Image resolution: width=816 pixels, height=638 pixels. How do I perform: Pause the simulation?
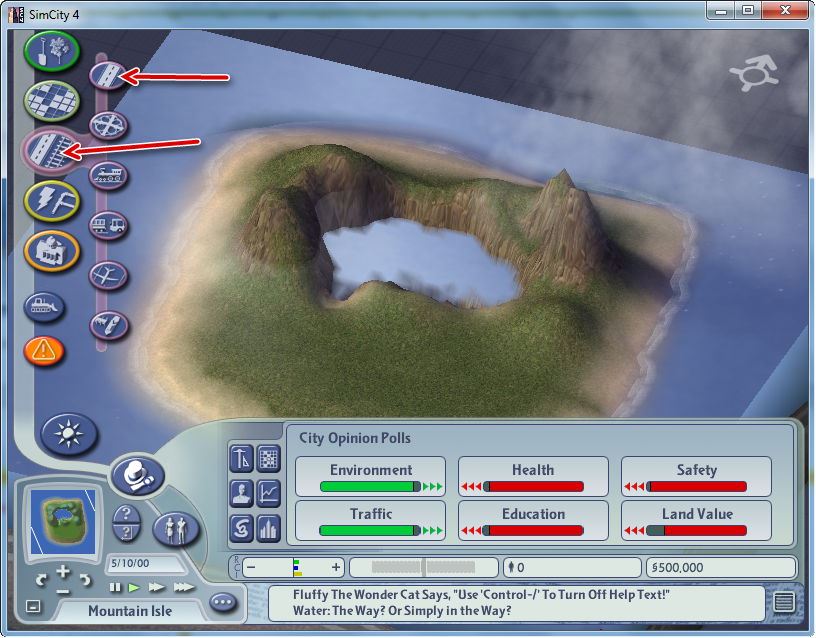(x=115, y=588)
